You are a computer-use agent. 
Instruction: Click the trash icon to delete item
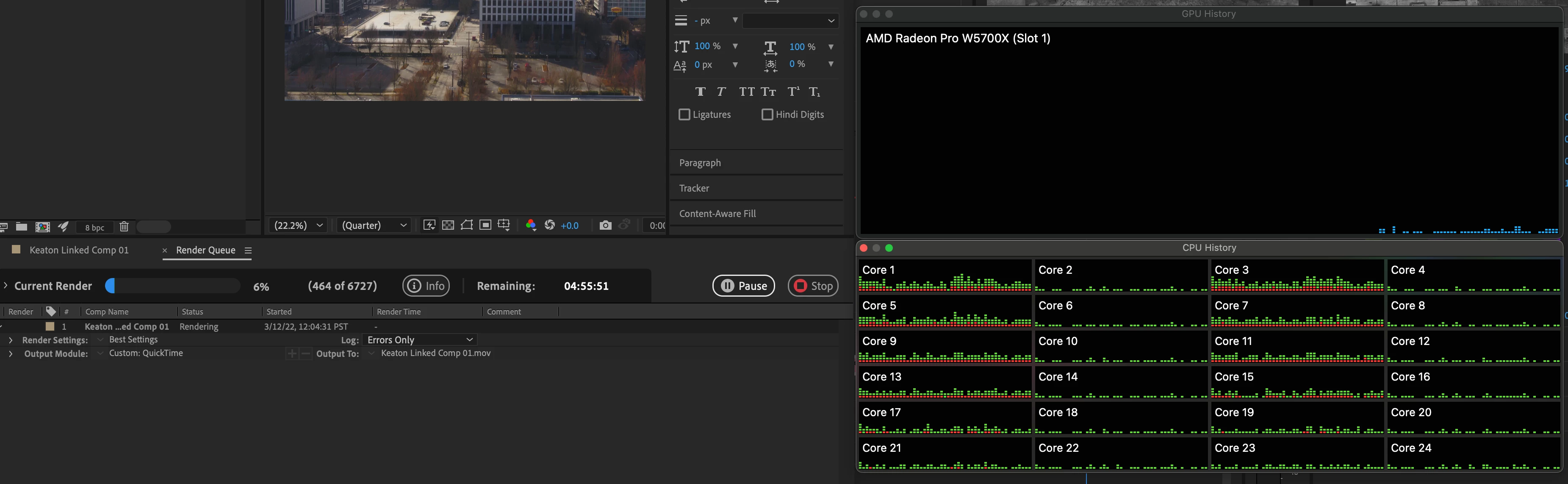124,227
